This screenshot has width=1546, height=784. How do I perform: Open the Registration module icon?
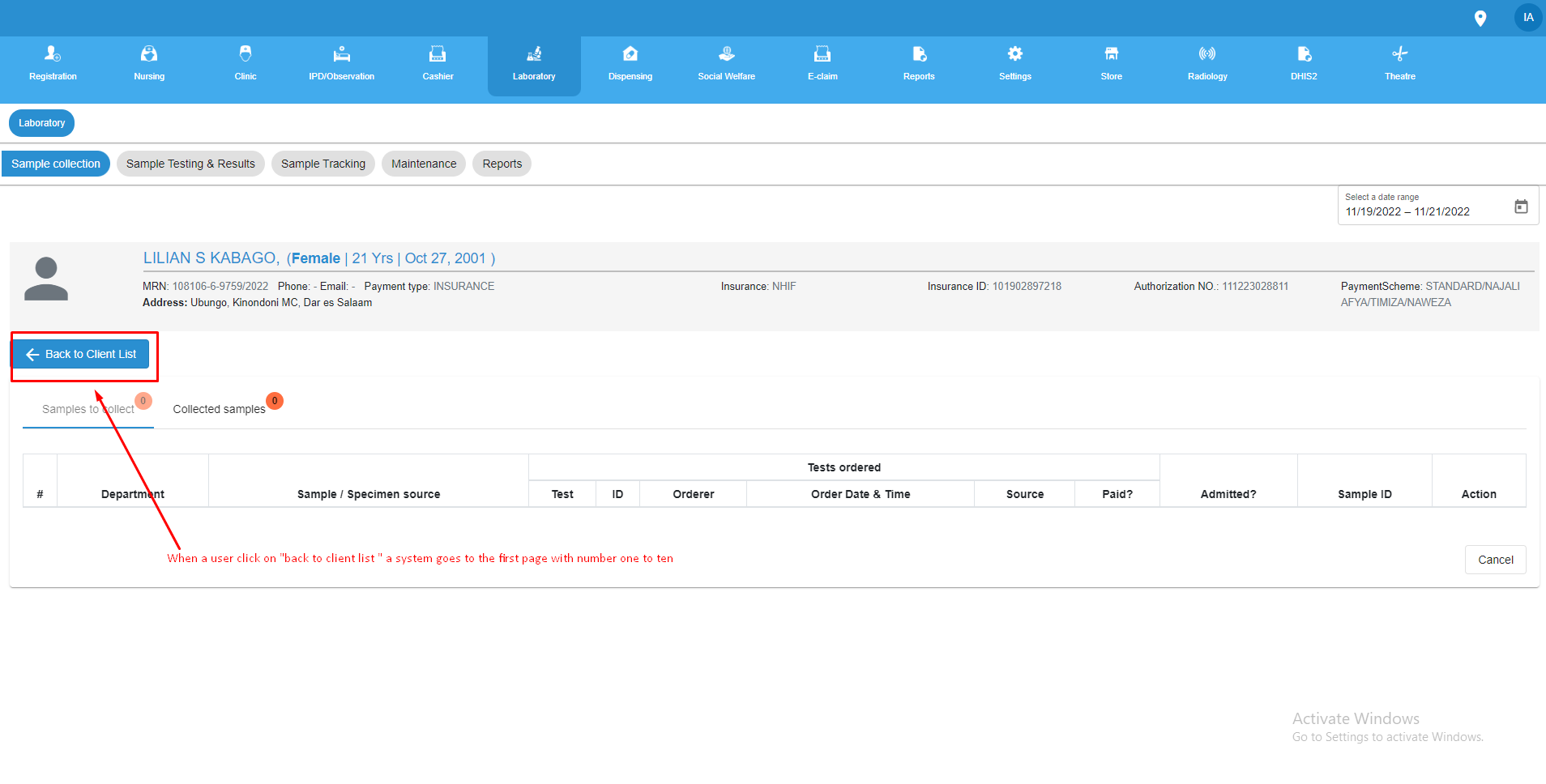[52, 63]
